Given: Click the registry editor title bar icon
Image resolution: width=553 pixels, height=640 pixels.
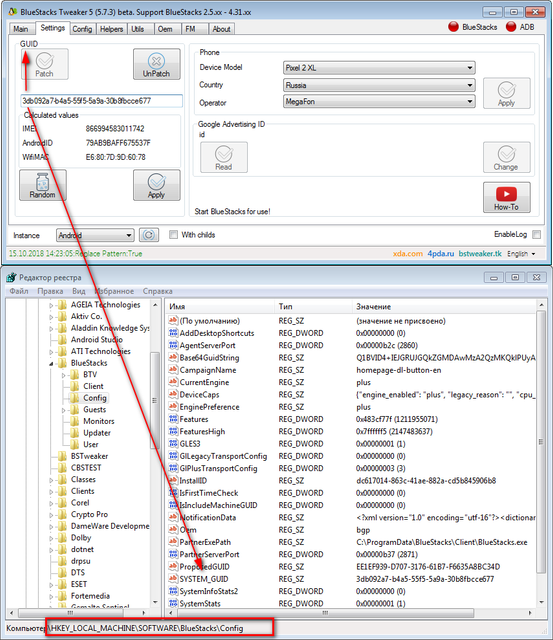Looking at the screenshot, I should (11, 278).
